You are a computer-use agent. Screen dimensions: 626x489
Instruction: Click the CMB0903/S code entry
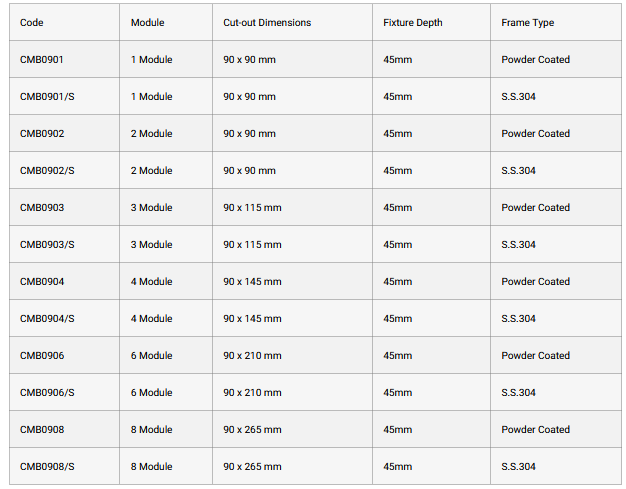(x=47, y=245)
